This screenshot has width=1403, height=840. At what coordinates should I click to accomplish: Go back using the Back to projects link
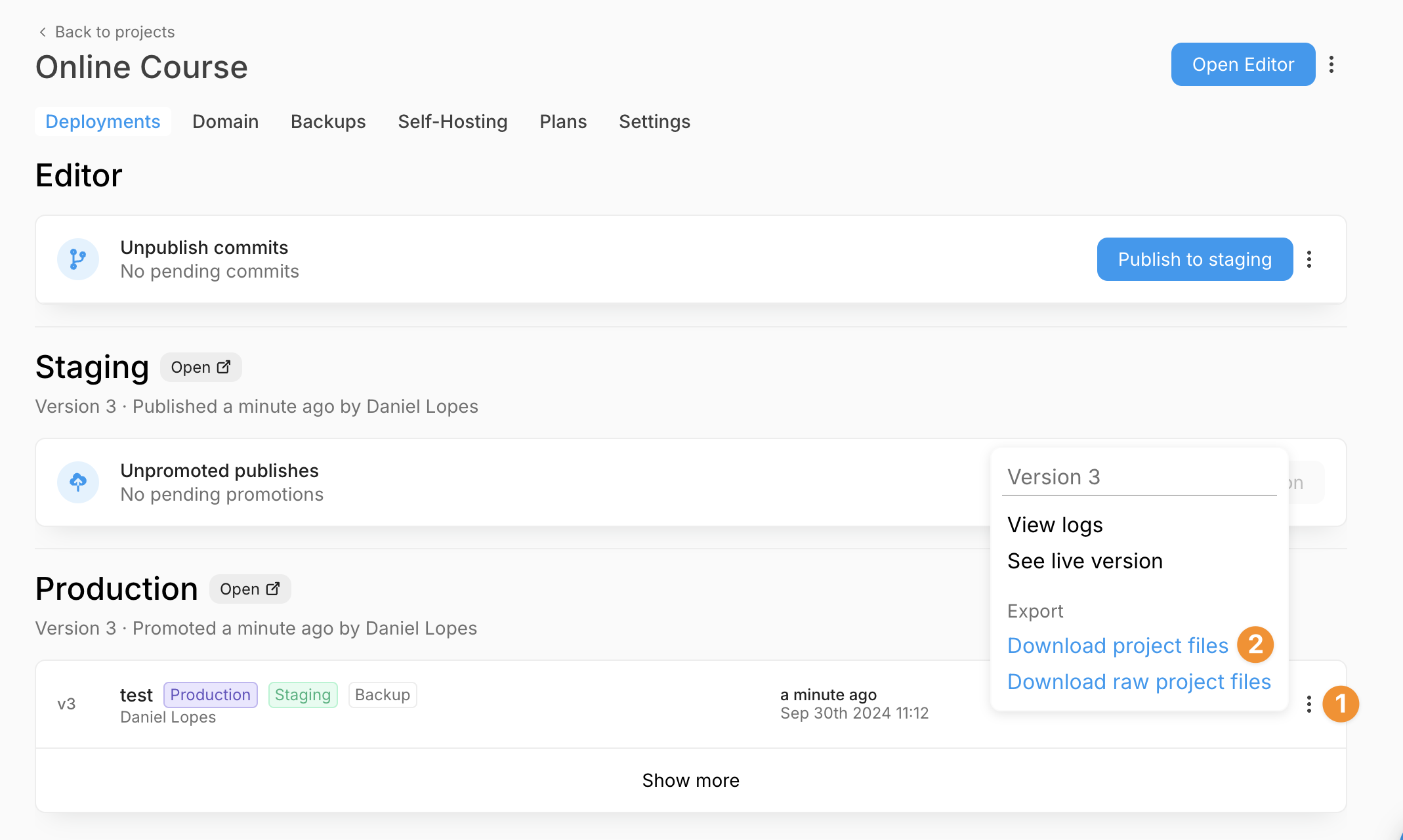[x=114, y=31]
